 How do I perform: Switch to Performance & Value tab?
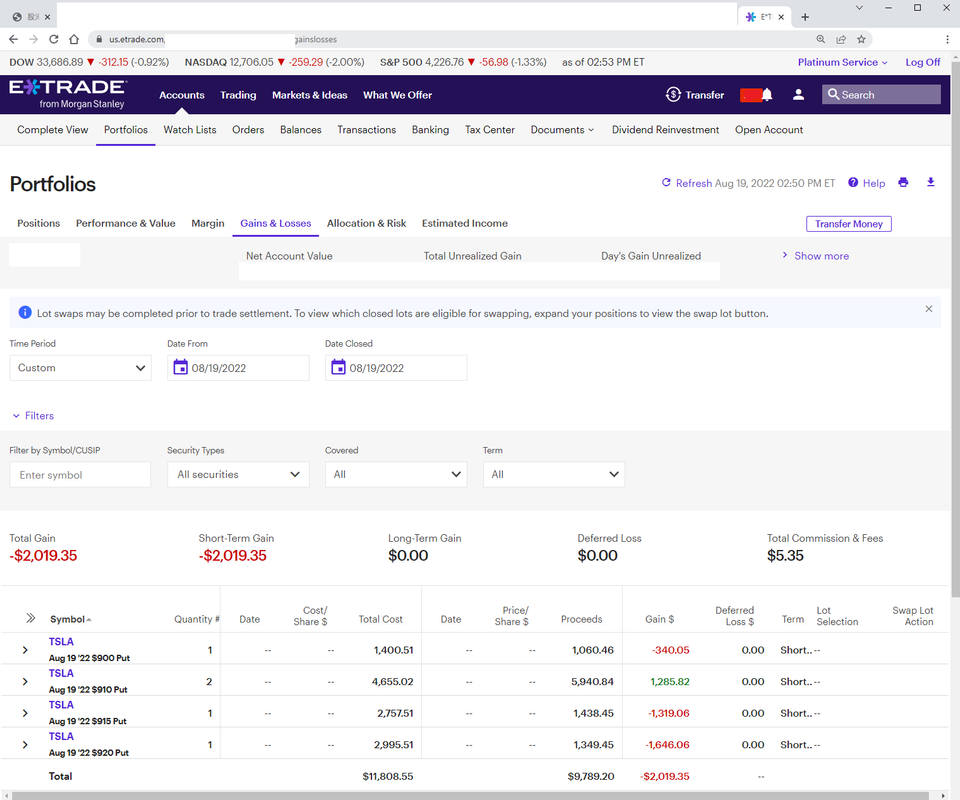(x=126, y=223)
